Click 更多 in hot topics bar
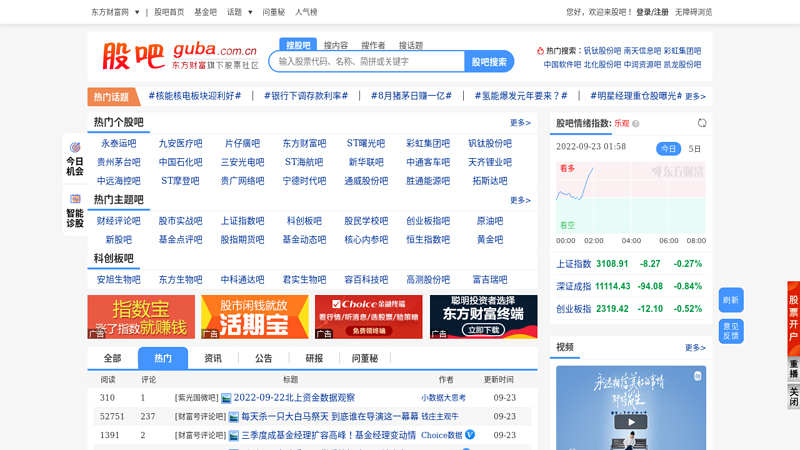800x450 pixels. [x=695, y=96]
